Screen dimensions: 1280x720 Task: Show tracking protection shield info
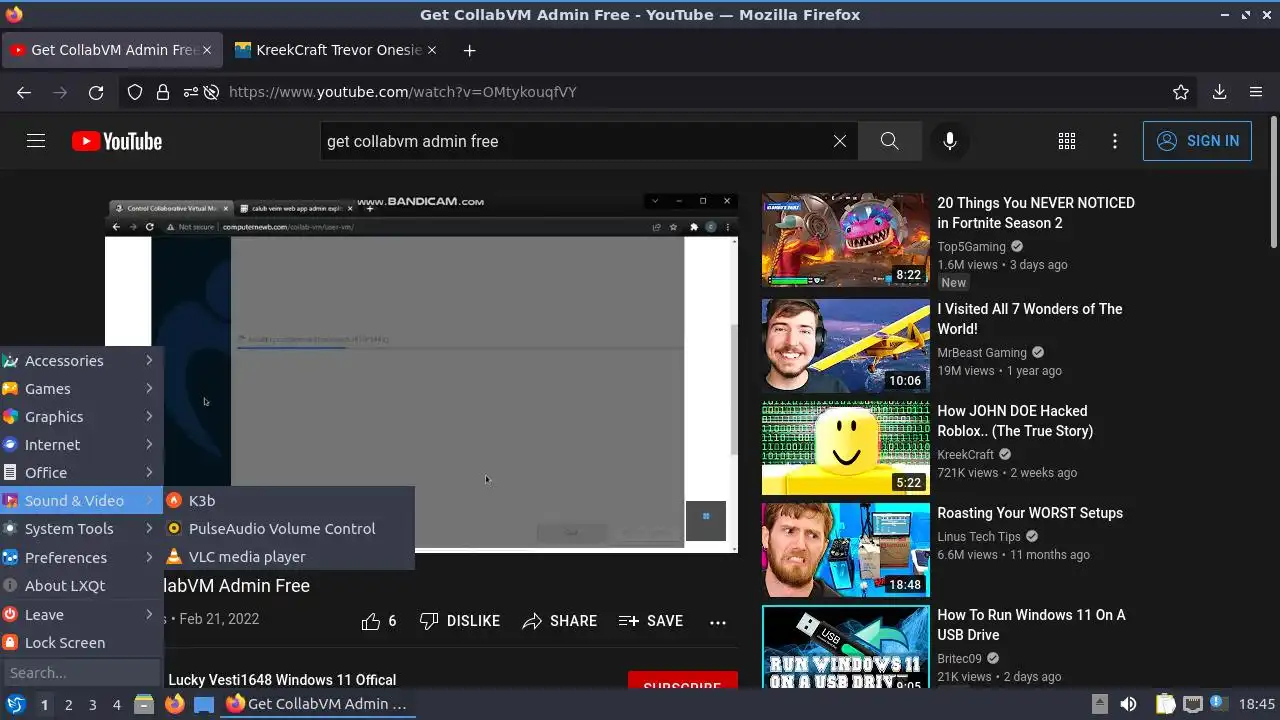click(x=135, y=92)
